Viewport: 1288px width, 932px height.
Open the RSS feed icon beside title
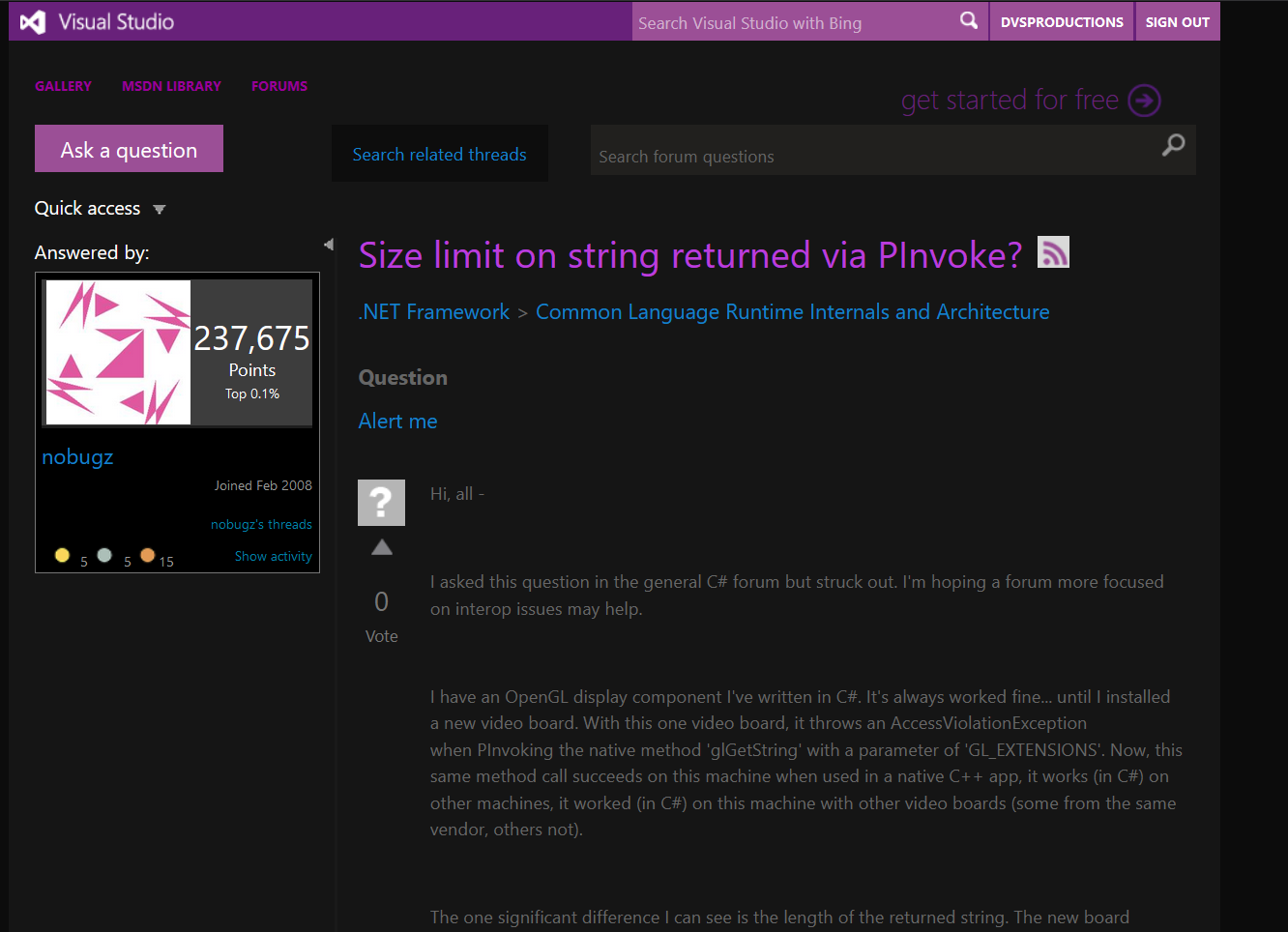tap(1053, 251)
